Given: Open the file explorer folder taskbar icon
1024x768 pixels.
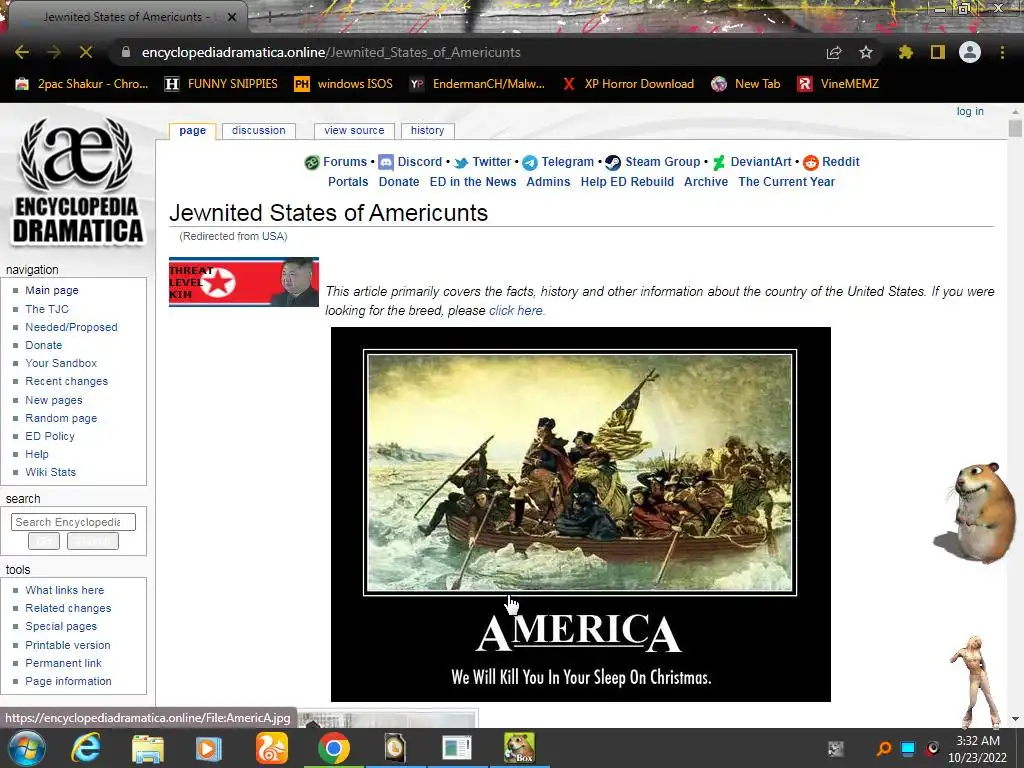Looking at the screenshot, I should click(148, 748).
